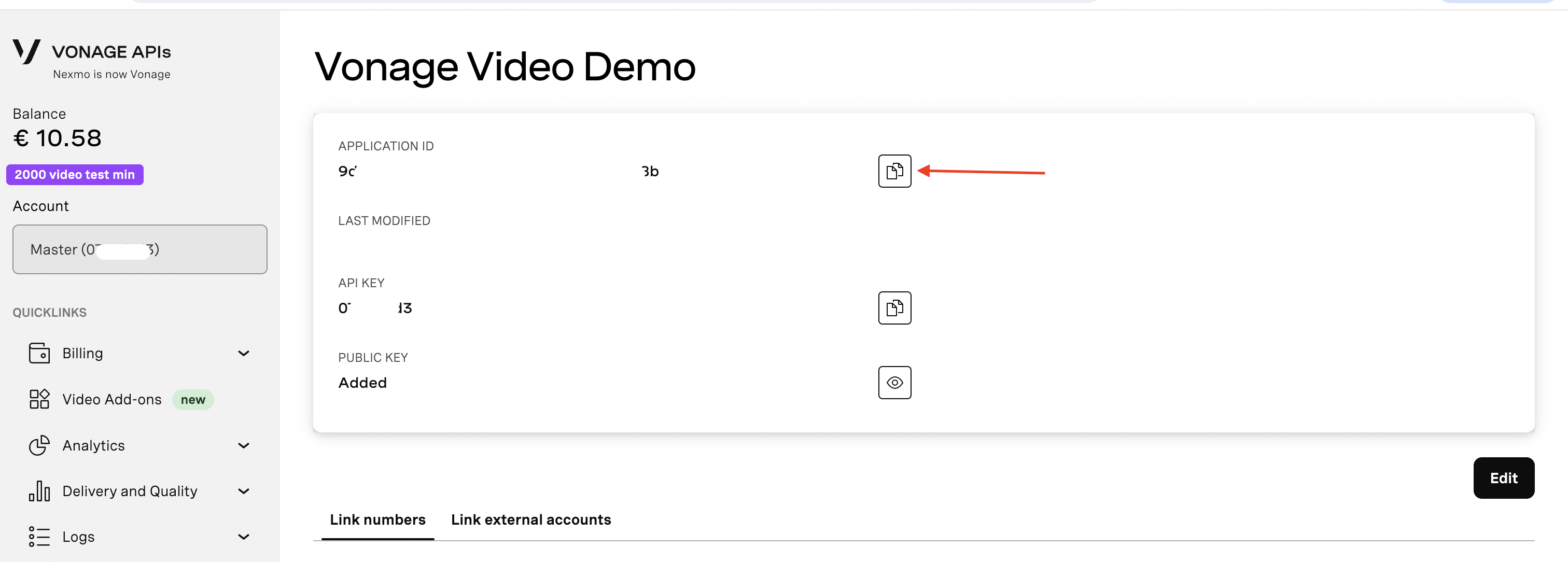Screen dimensions: 1568x562
Task: Collapse the Delivery and Quality section
Action: coord(244,491)
